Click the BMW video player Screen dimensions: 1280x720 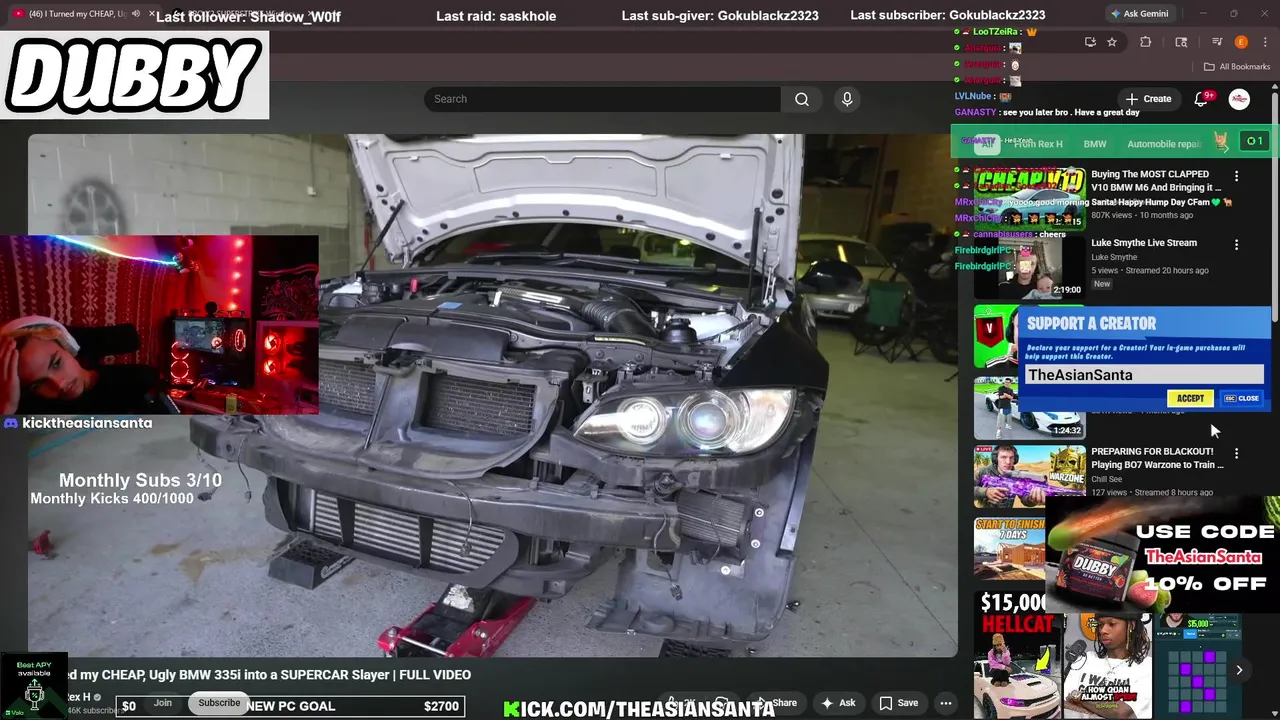(492, 395)
